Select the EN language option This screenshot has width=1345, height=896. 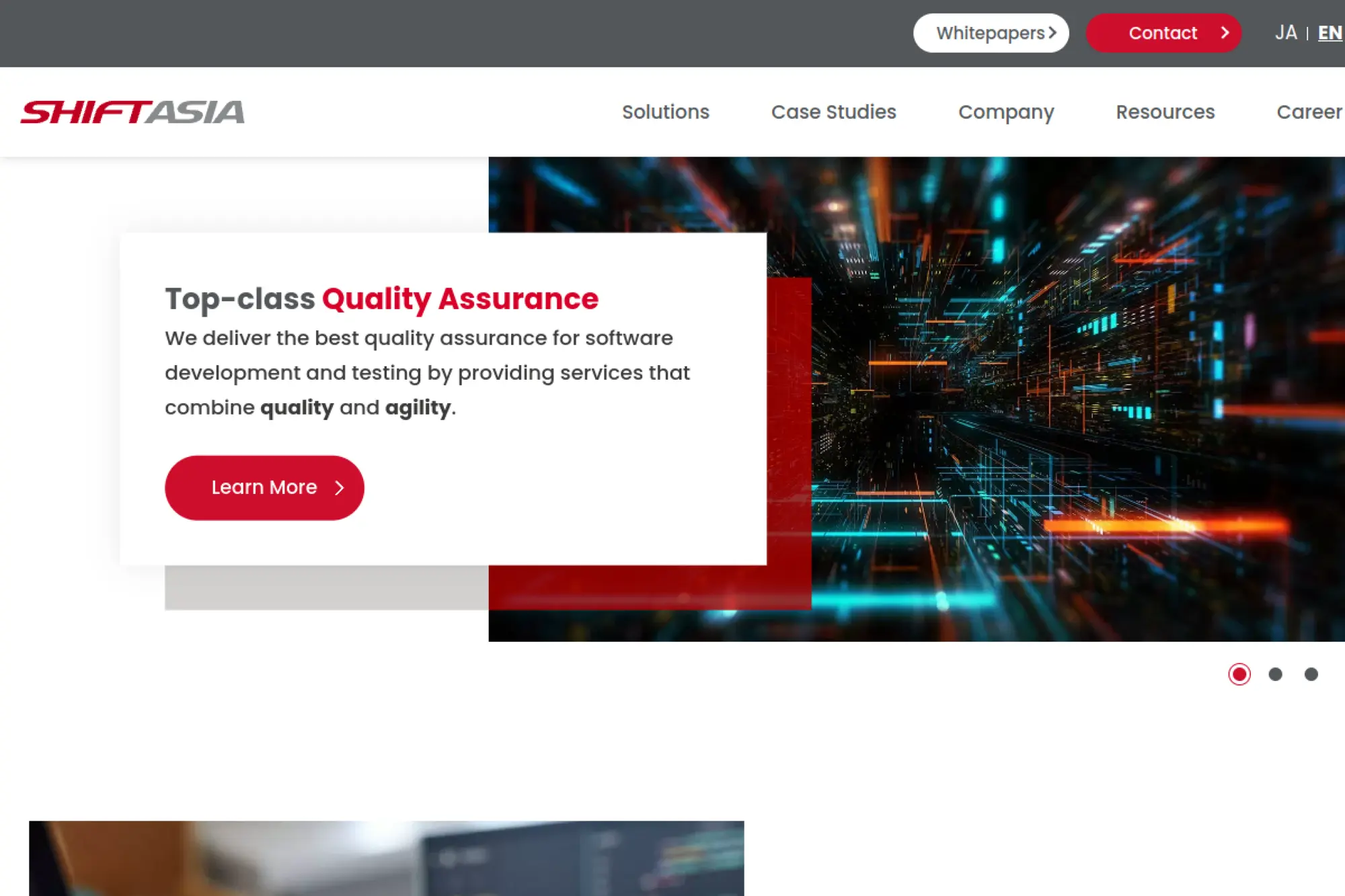pos(1330,33)
